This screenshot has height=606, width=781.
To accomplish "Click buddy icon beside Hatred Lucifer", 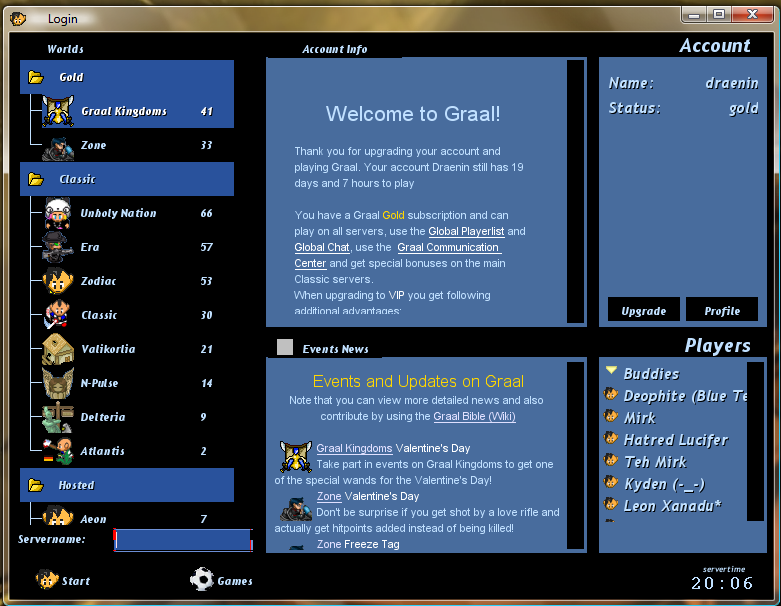I will click(x=611, y=438).
